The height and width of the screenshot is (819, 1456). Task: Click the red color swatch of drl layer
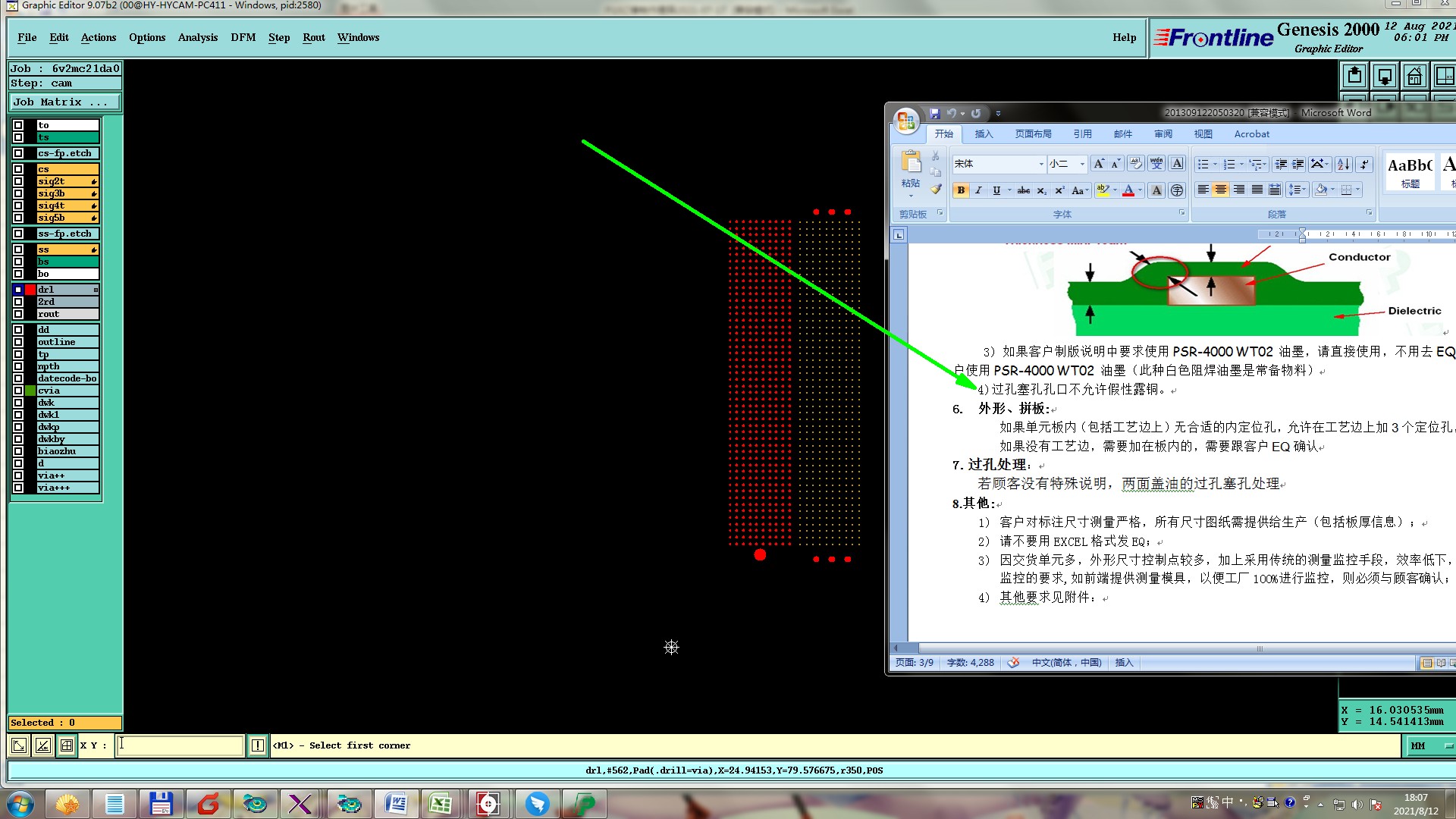click(x=30, y=290)
